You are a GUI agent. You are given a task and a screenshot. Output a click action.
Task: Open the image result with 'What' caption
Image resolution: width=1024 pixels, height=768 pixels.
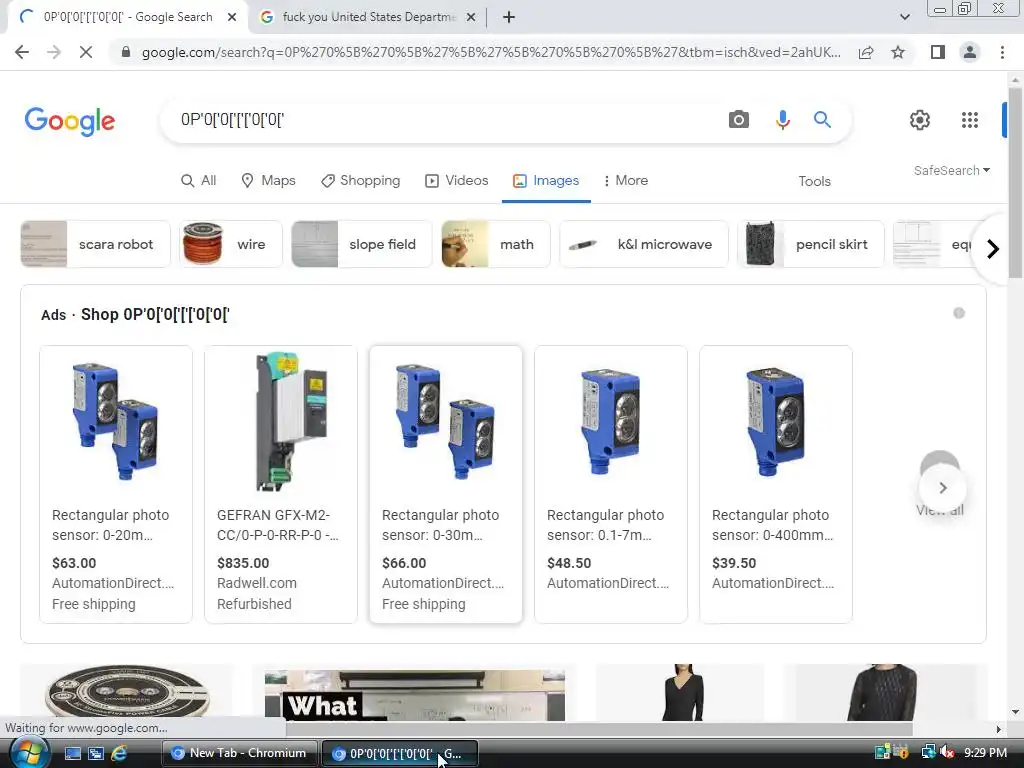[415, 694]
